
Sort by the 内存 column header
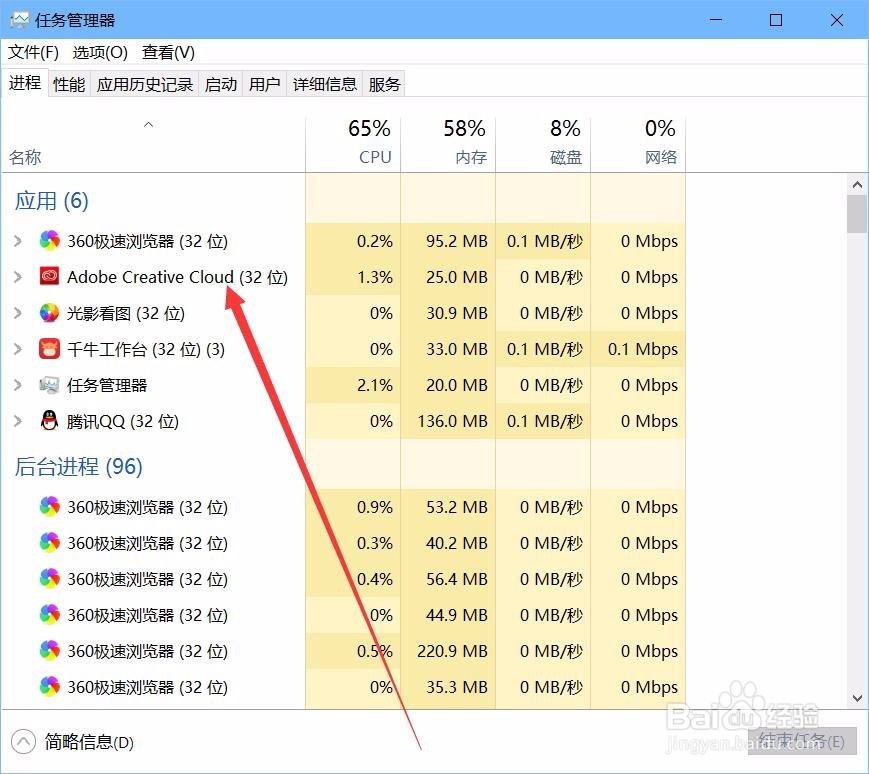pos(448,144)
